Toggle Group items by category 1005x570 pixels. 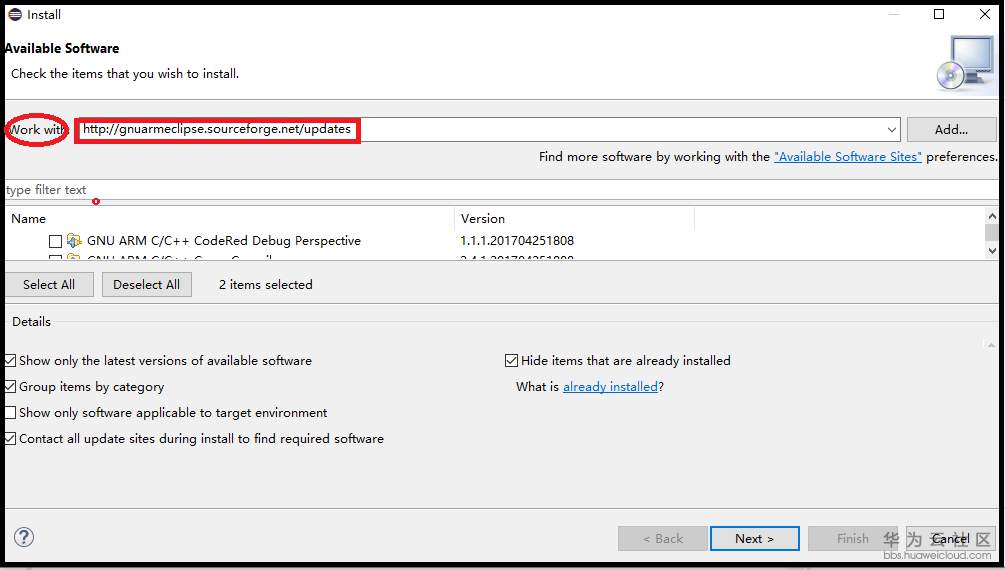point(10,387)
